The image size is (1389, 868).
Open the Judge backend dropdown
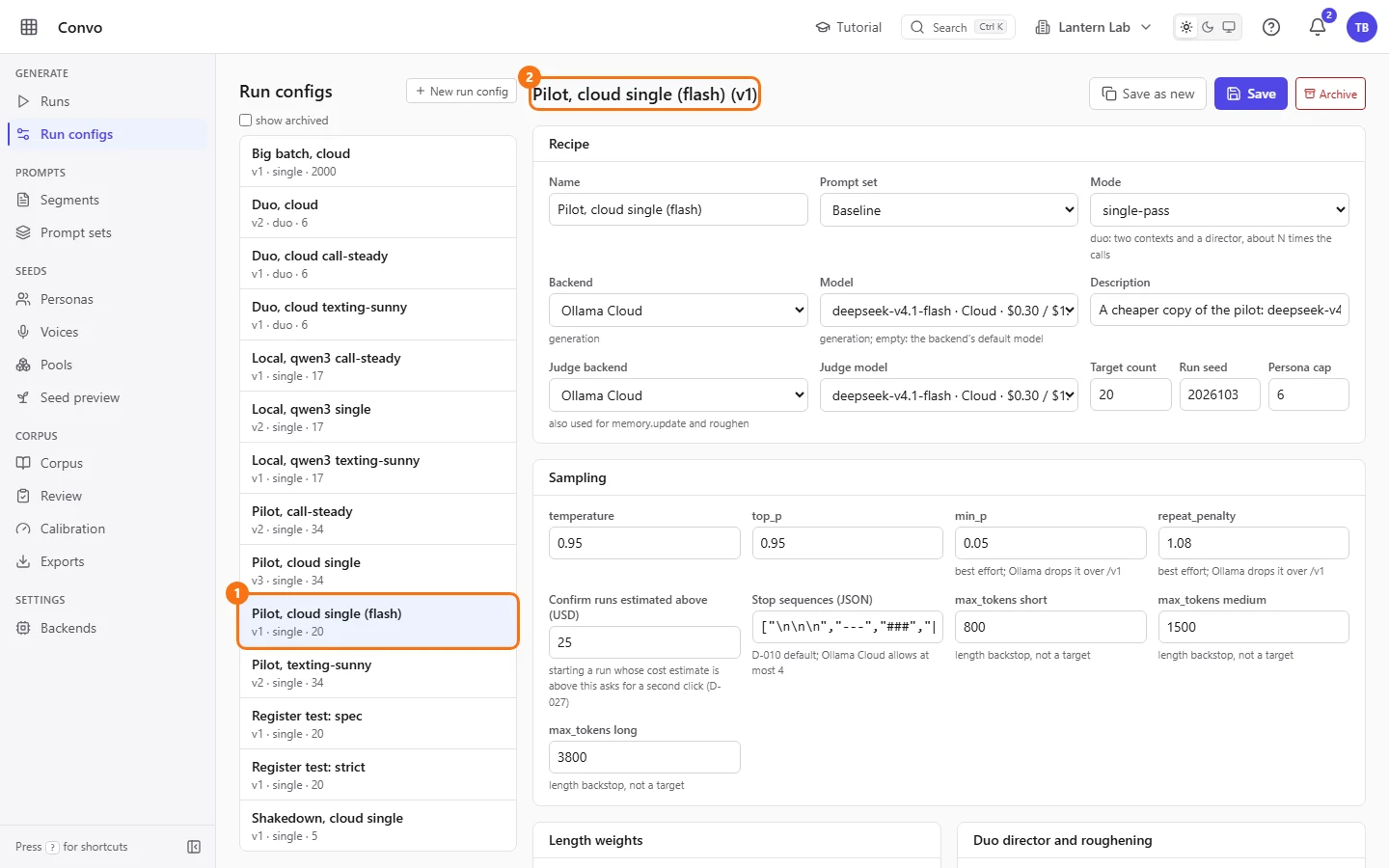tap(678, 395)
